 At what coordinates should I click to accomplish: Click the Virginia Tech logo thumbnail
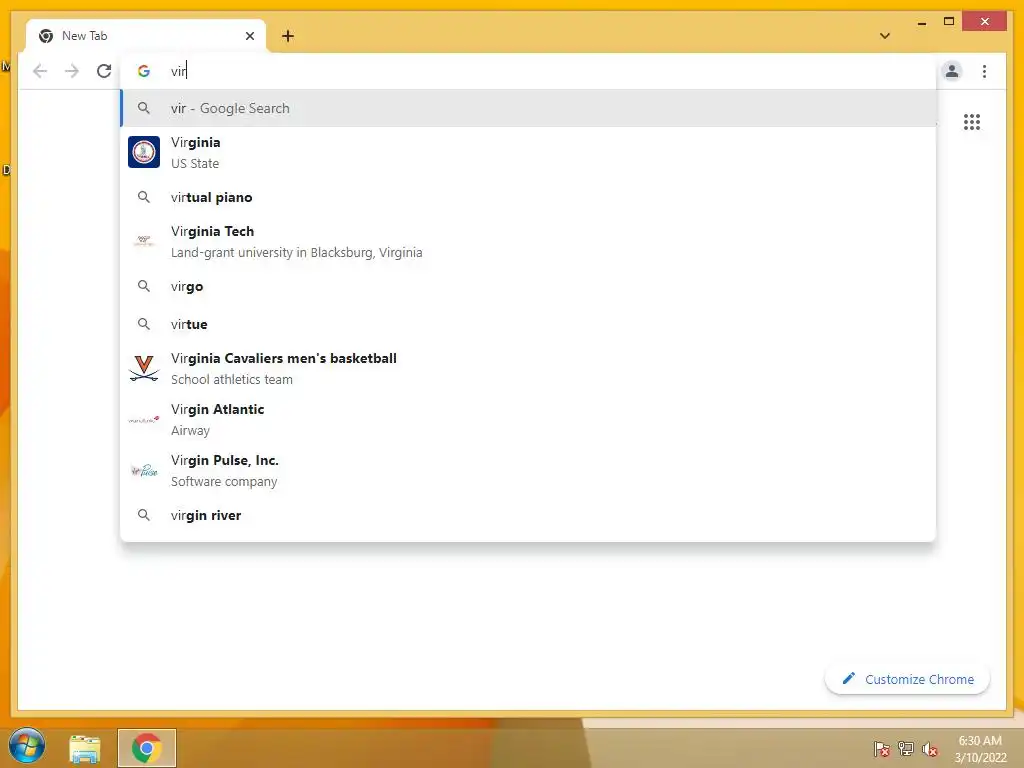(144, 242)
